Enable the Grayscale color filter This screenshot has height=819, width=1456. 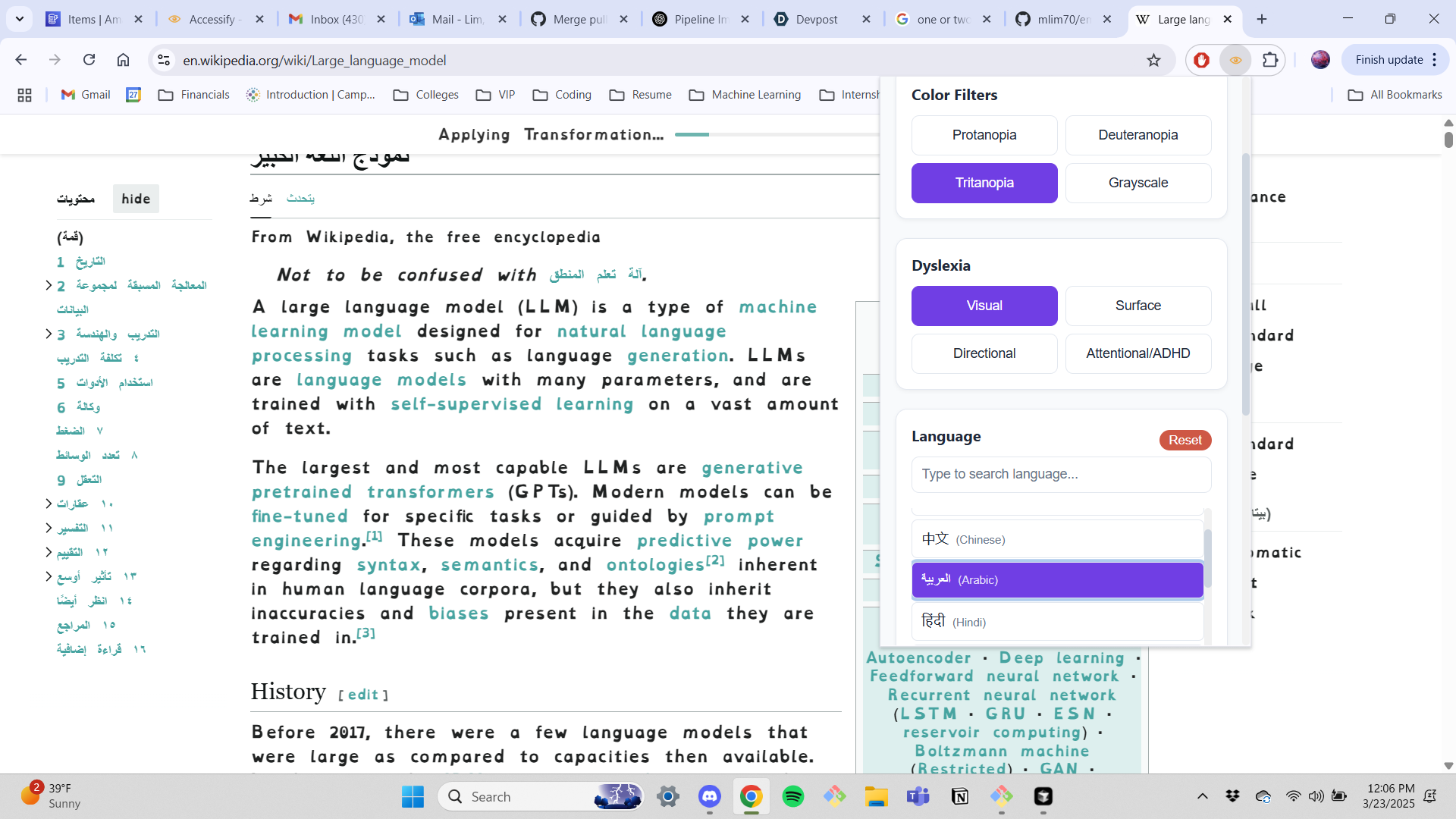click(1137, 183)
